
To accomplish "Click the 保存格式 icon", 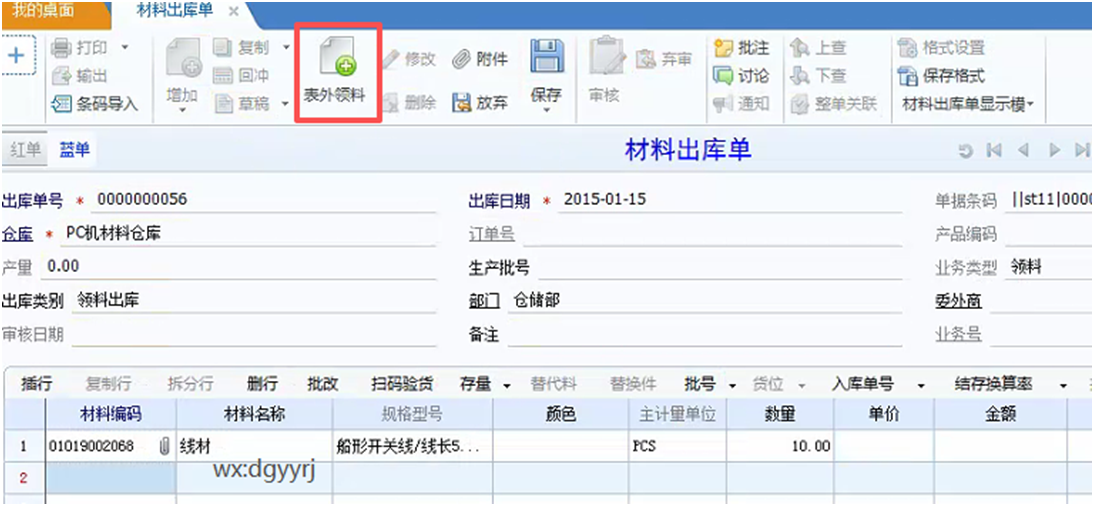I will (x=907, y=75).
